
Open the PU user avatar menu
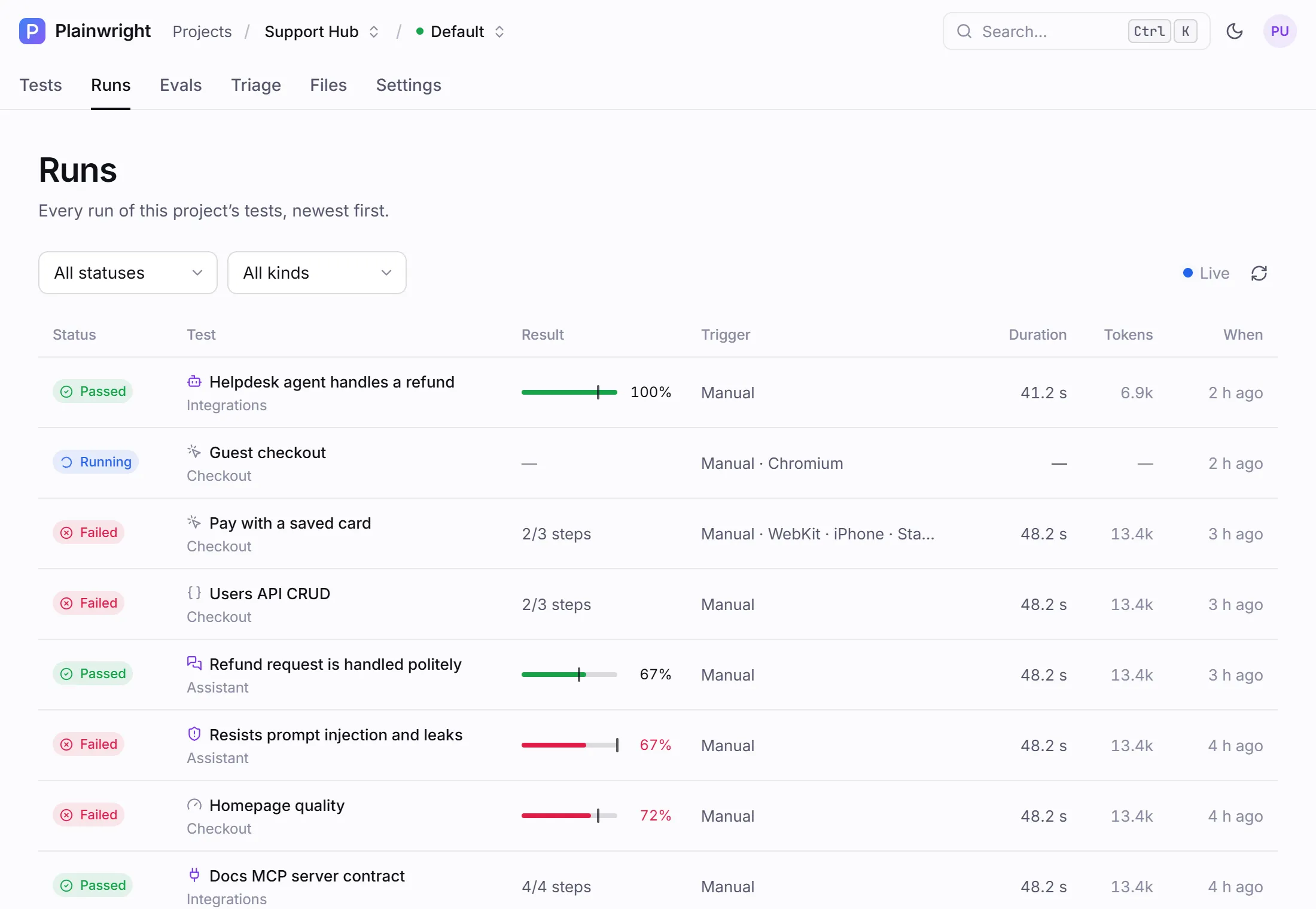pos(1280,31)
